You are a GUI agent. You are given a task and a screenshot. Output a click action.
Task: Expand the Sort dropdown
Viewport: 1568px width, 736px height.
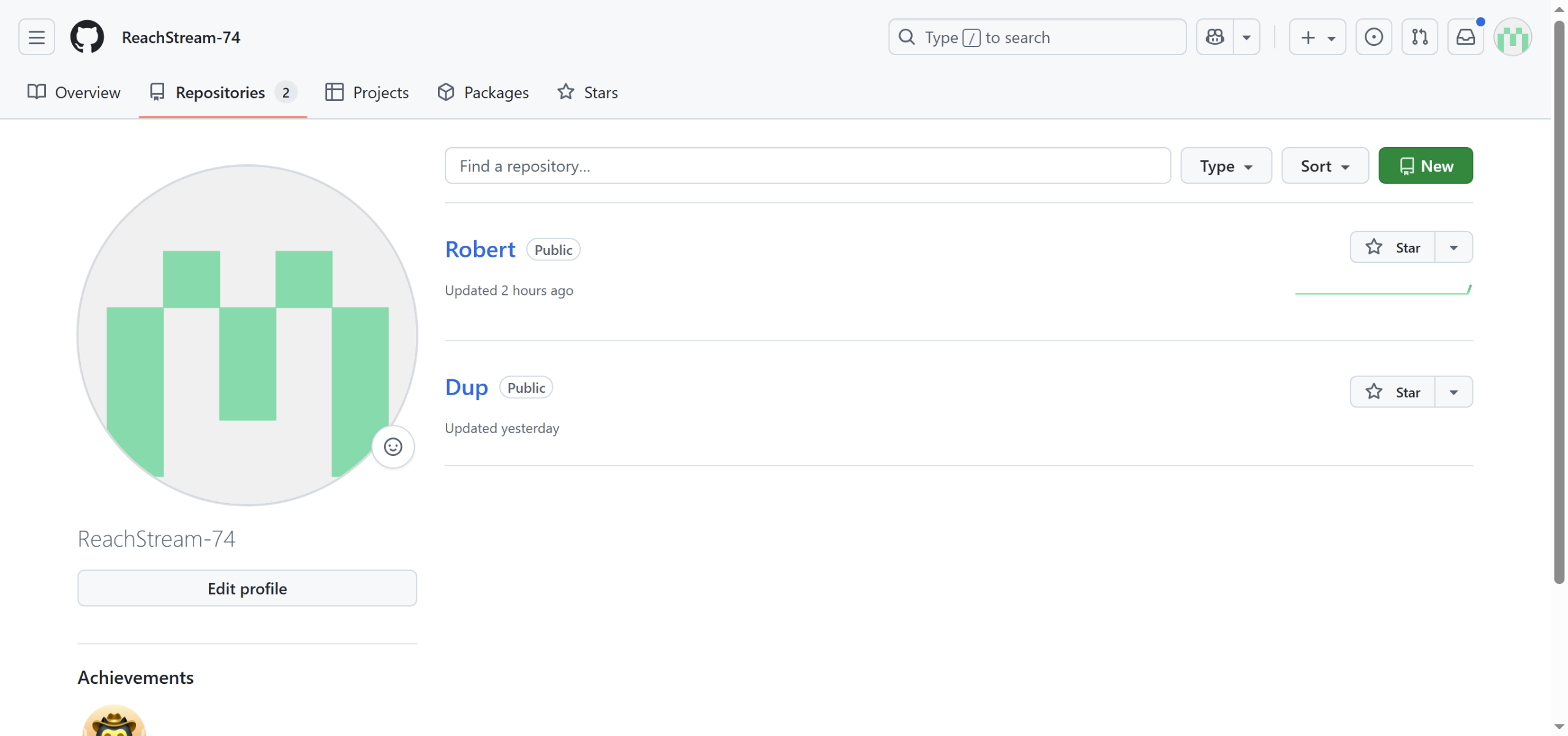(1324, 166)
